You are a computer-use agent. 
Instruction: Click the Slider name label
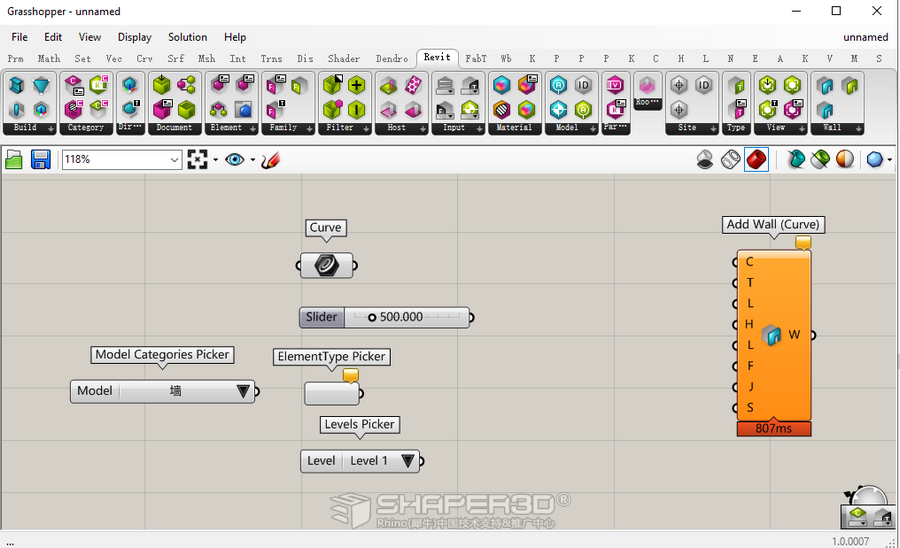coord(321,317)
